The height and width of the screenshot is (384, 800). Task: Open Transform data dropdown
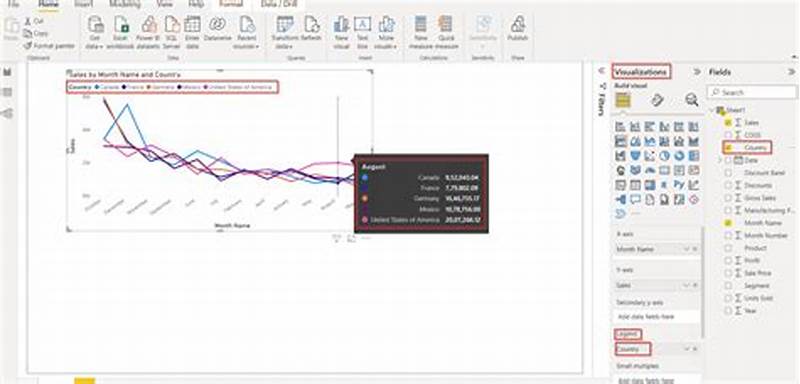pos(286,32)
